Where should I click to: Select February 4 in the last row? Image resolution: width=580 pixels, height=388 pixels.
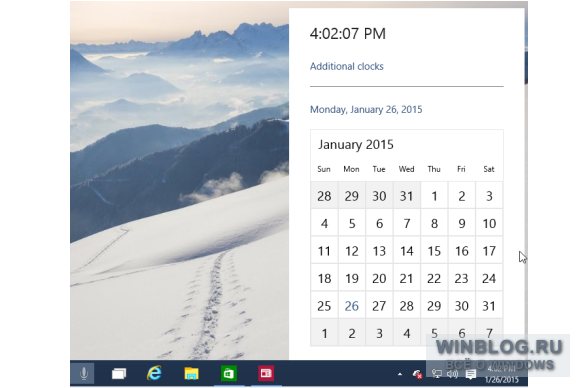pos(407,333)
